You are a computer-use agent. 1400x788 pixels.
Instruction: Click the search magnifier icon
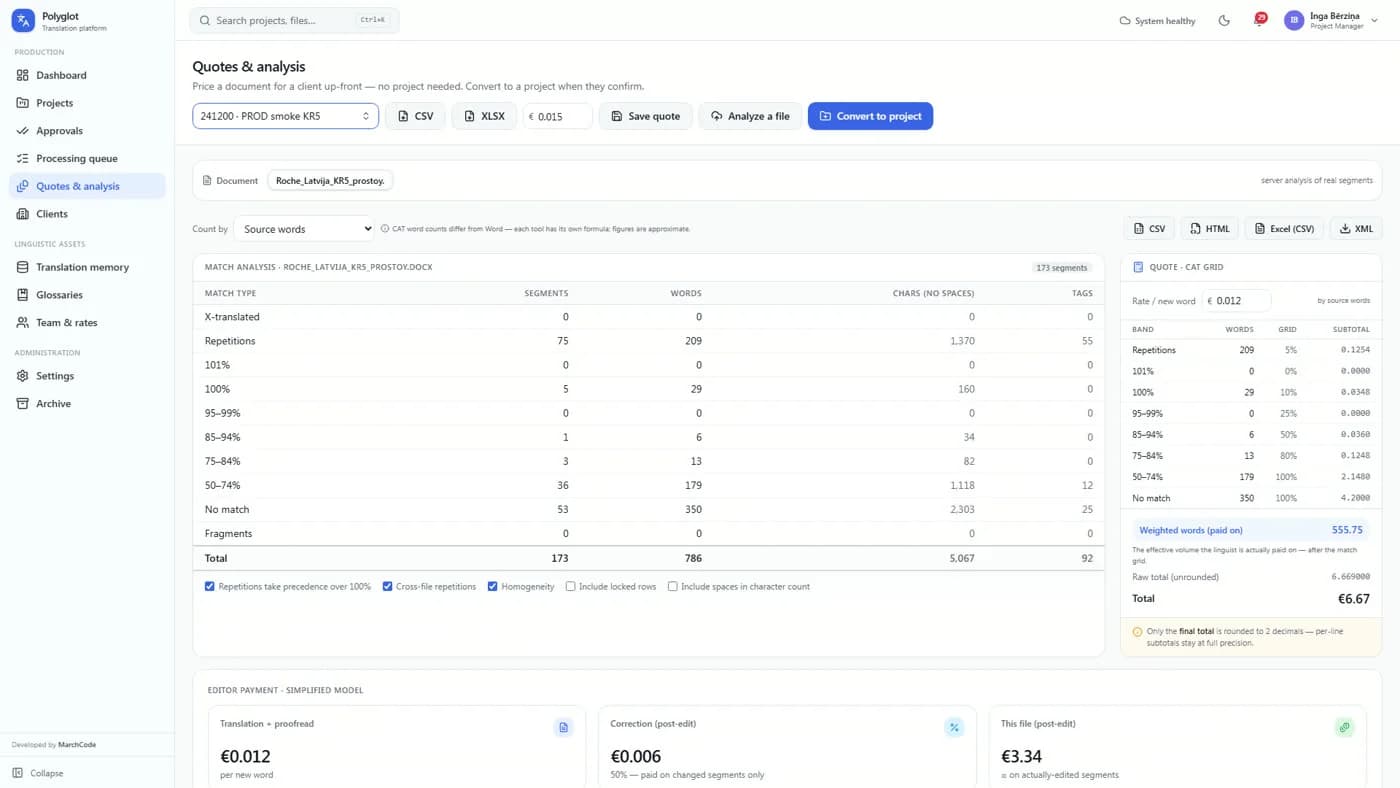coord(205,20)
